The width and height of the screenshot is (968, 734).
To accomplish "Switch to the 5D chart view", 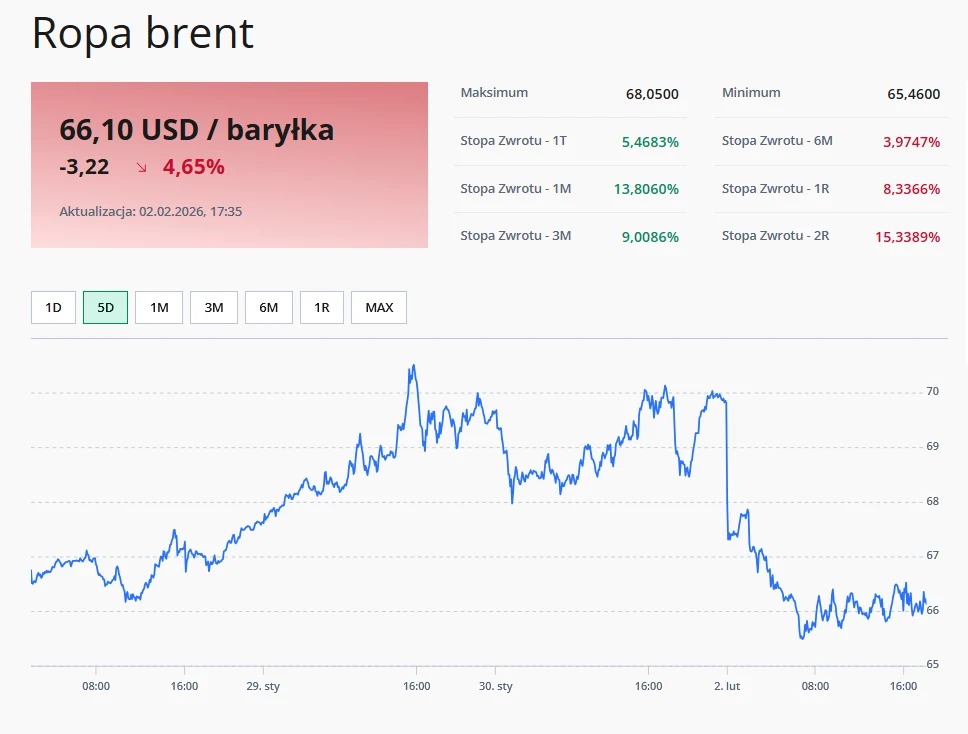I will tap(105, 307).
